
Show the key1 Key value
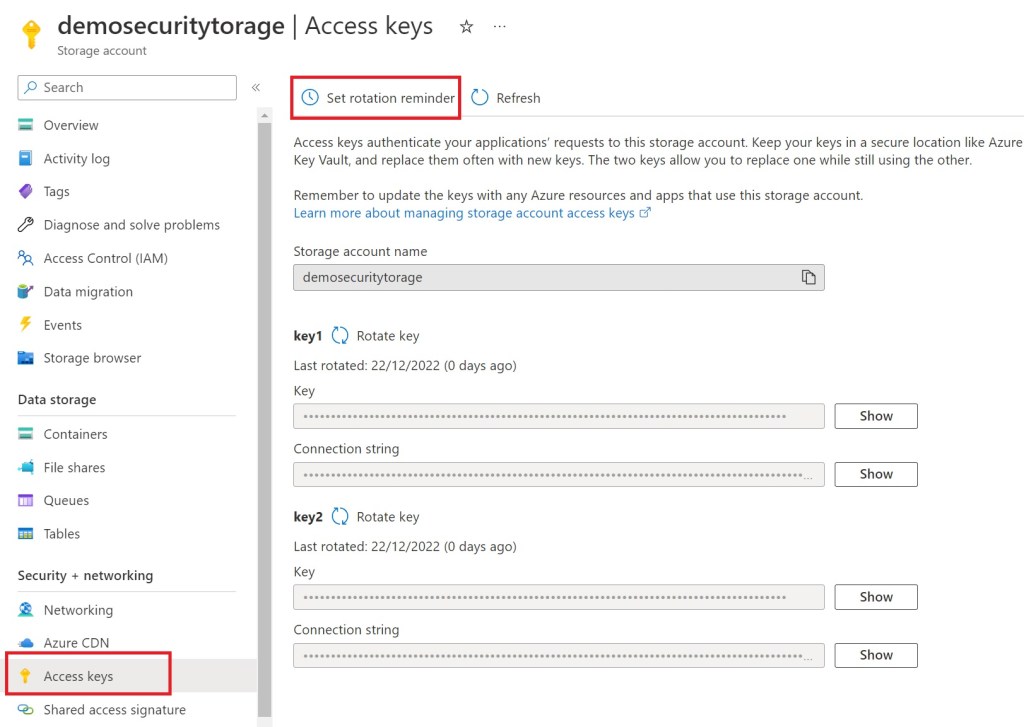point(876,416)
